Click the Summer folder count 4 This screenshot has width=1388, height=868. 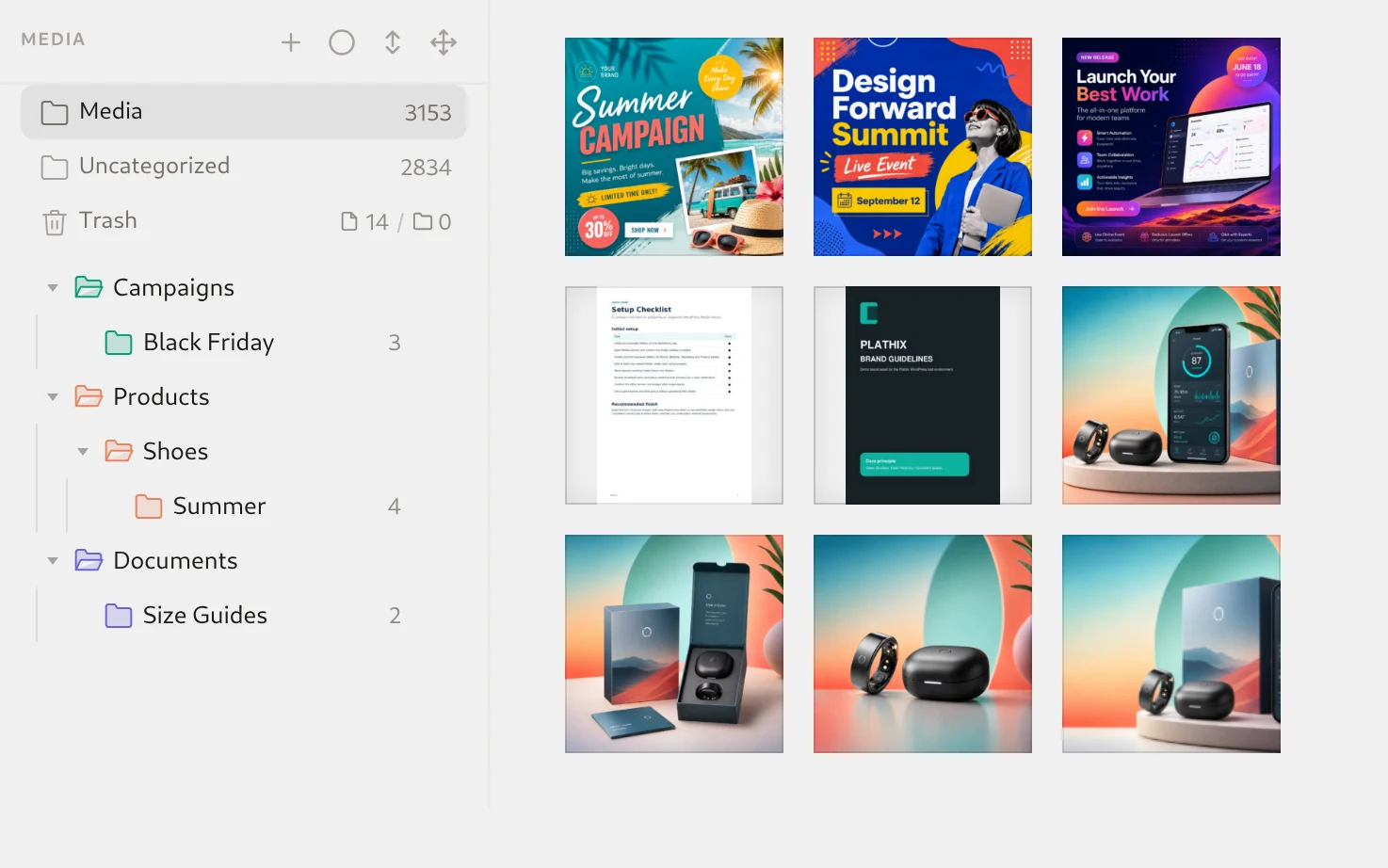click(x=395, y=506)
